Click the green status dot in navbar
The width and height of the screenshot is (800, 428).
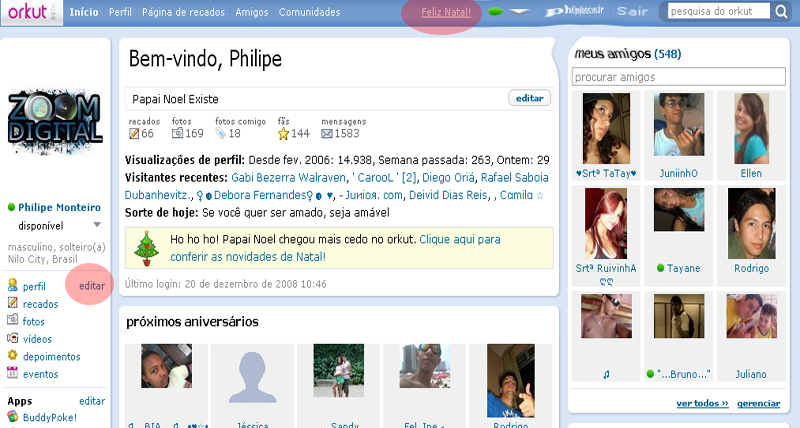[x=495, y=12]
